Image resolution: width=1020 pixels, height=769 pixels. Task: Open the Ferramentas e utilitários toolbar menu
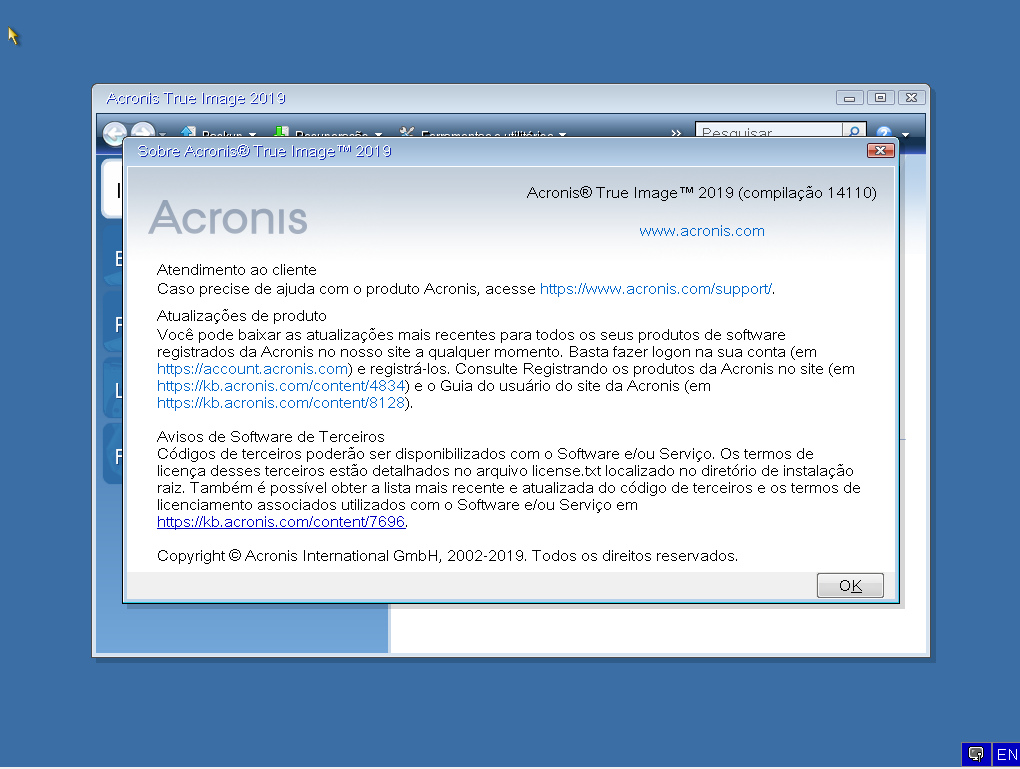click(x=483, y=133)
